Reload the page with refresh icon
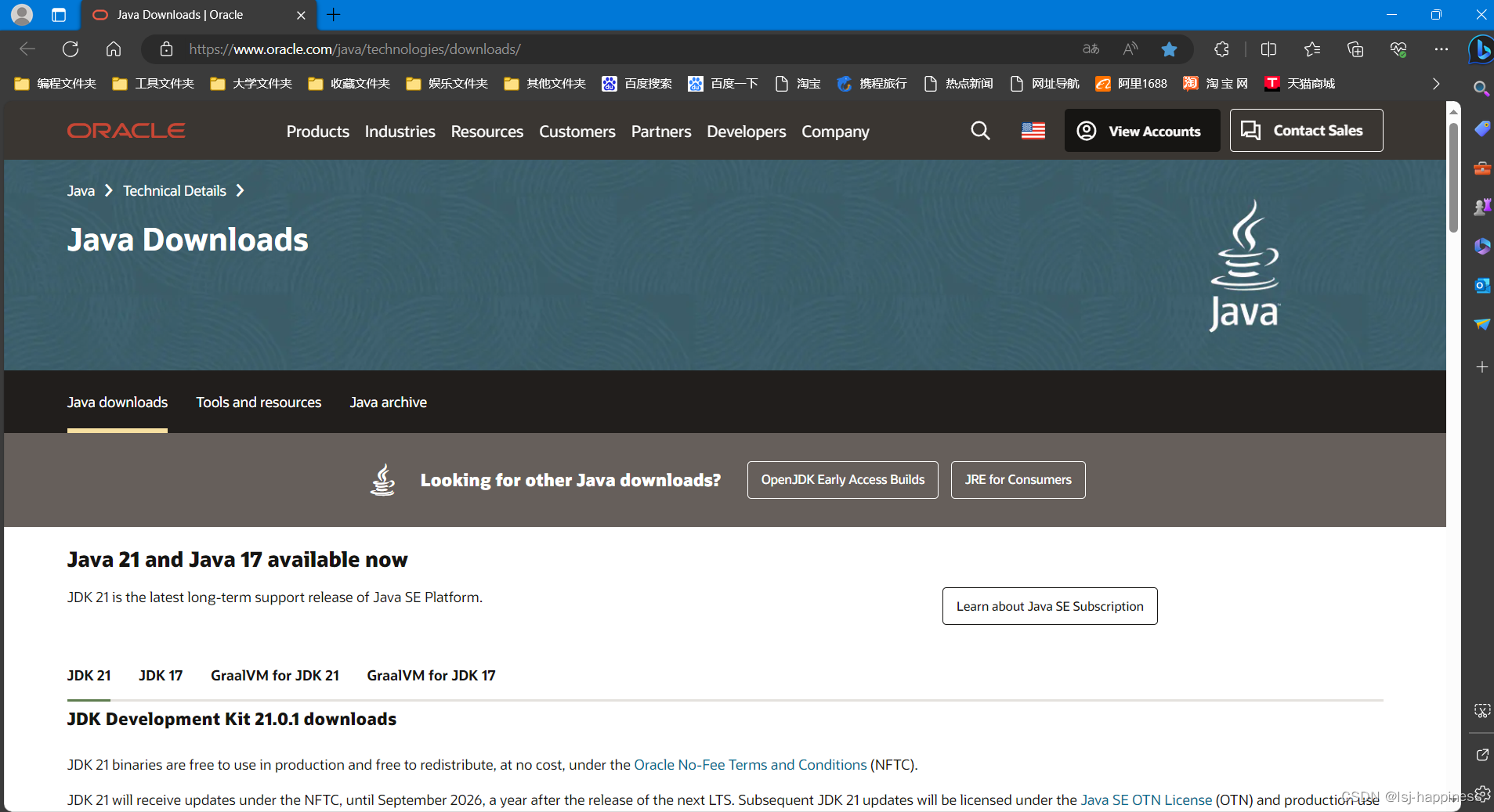 click(71, 49)
